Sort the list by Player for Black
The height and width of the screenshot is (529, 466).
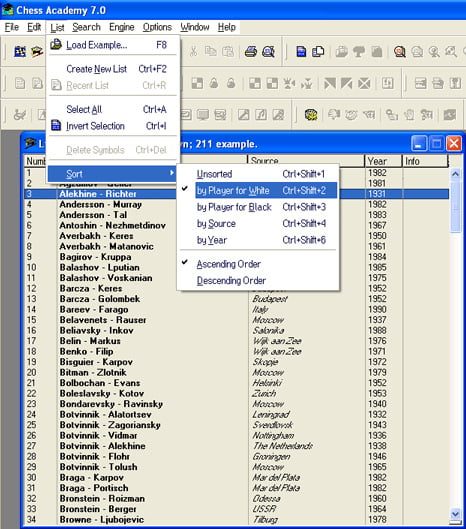(259, 207)
